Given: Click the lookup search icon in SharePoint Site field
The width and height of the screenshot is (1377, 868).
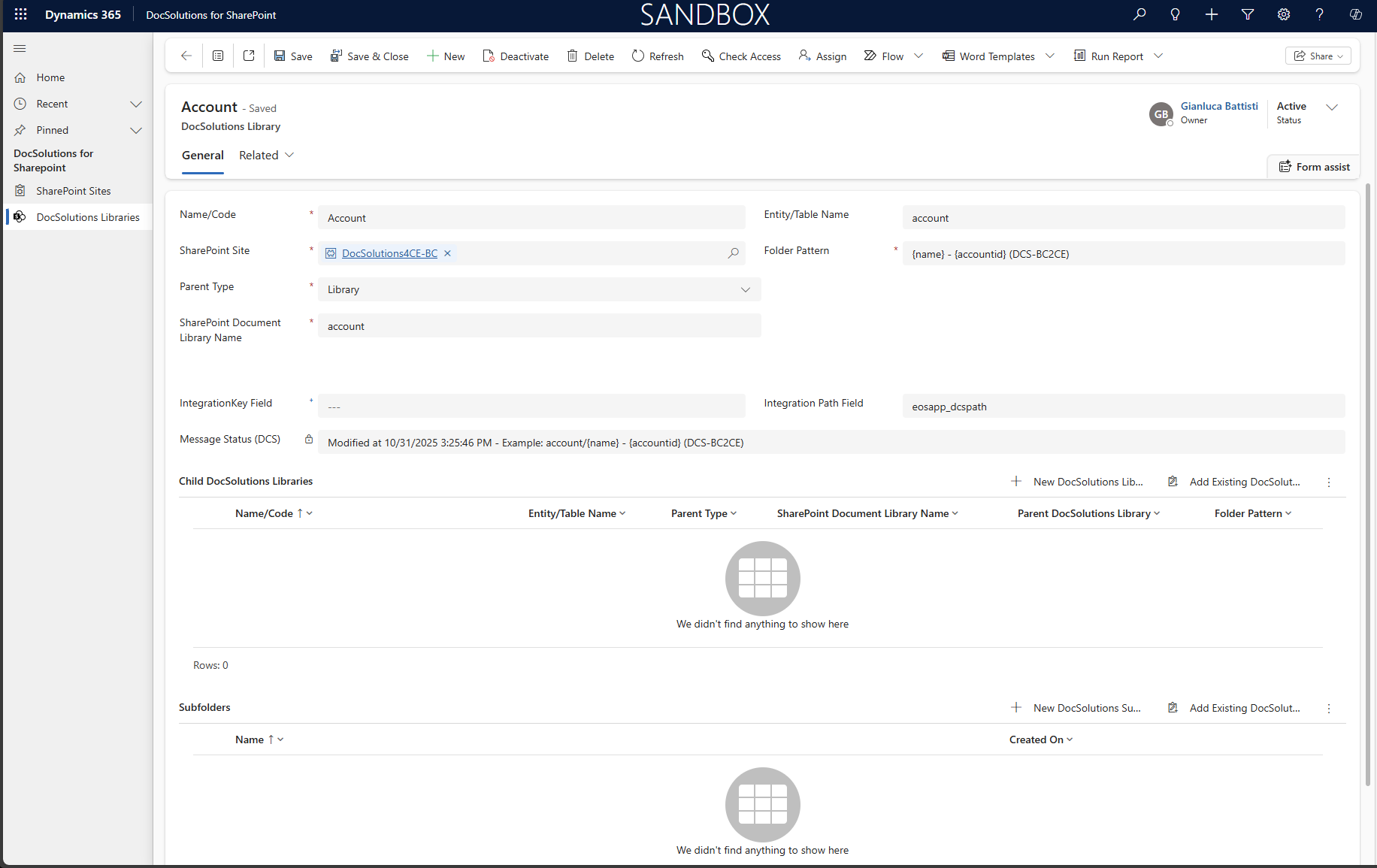Looking at the screenshot, I should 733,253.
